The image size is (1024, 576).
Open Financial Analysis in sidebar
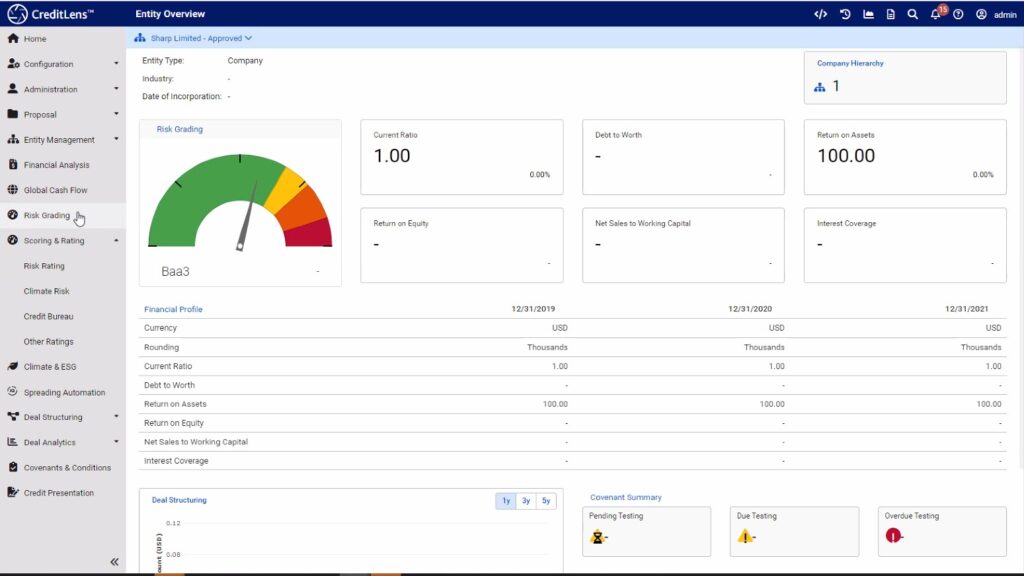(56, 165)
